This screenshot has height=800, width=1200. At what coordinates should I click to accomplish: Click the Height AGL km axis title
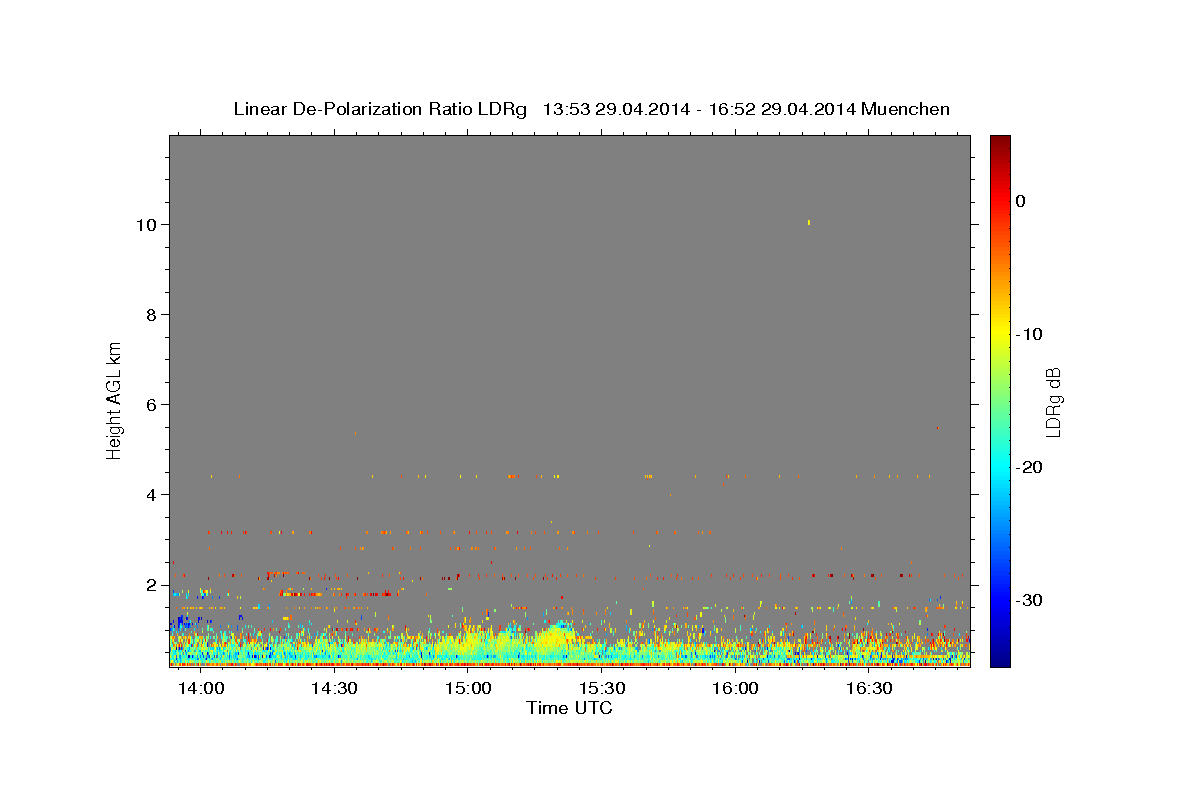point(114,398)
